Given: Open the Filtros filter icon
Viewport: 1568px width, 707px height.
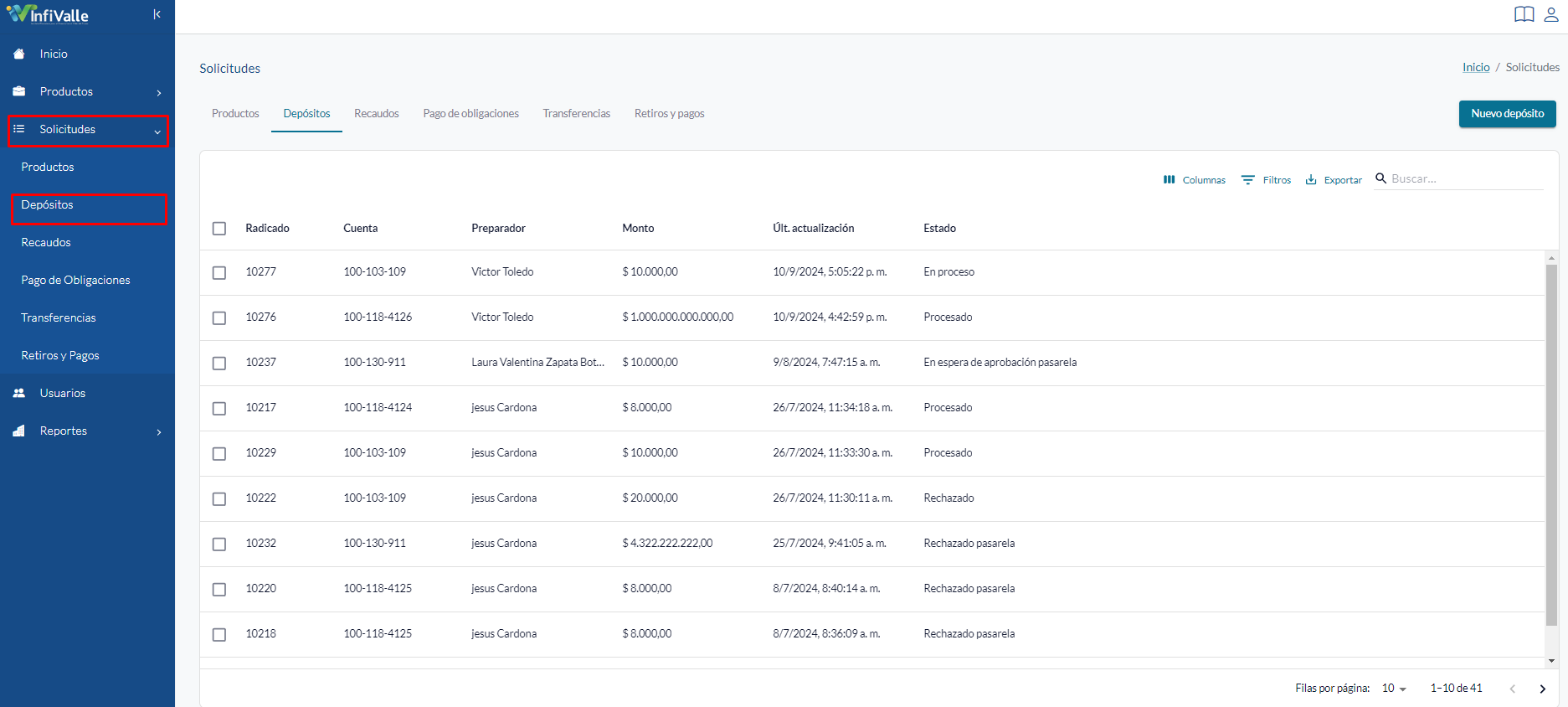Looking at the screenshot, I should click(1247, 179).
